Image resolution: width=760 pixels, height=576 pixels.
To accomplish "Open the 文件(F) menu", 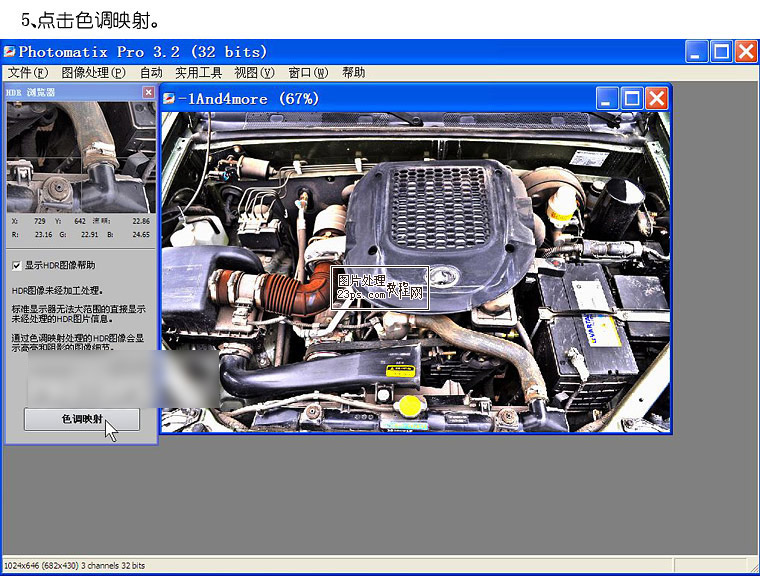I will 27,72.
